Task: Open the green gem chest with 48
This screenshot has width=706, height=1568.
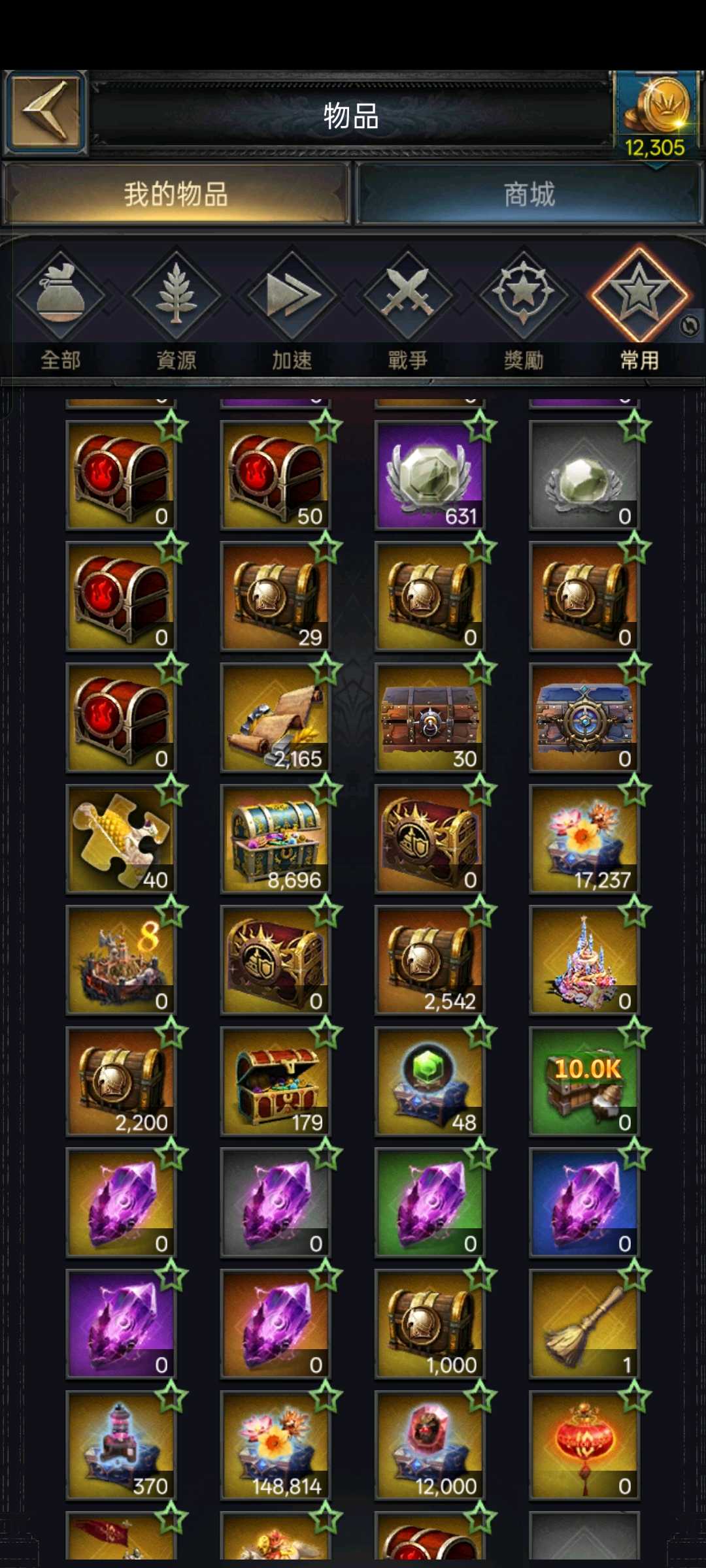Action: [x=429, y=1081]
